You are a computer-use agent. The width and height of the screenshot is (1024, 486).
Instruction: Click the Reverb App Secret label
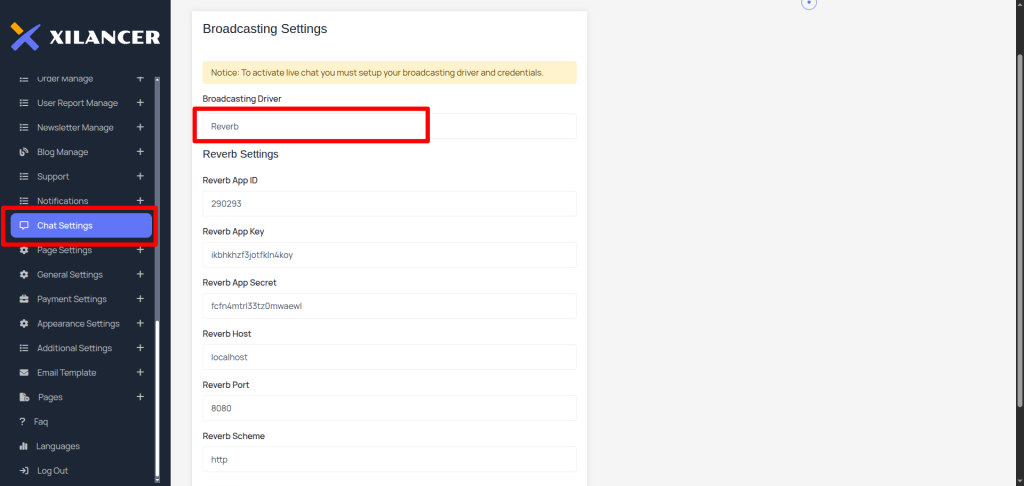[240, 282]
